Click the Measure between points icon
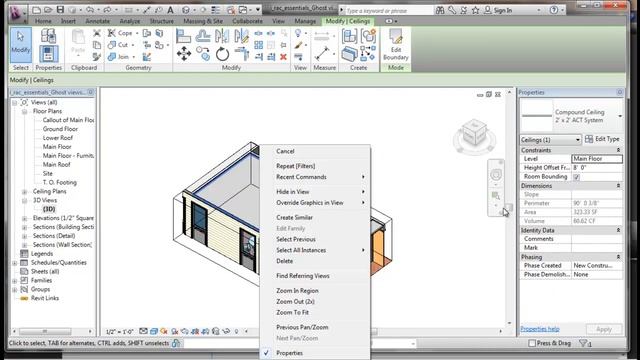The width and height of the screenshot is (640, 360). pos(322,54)
